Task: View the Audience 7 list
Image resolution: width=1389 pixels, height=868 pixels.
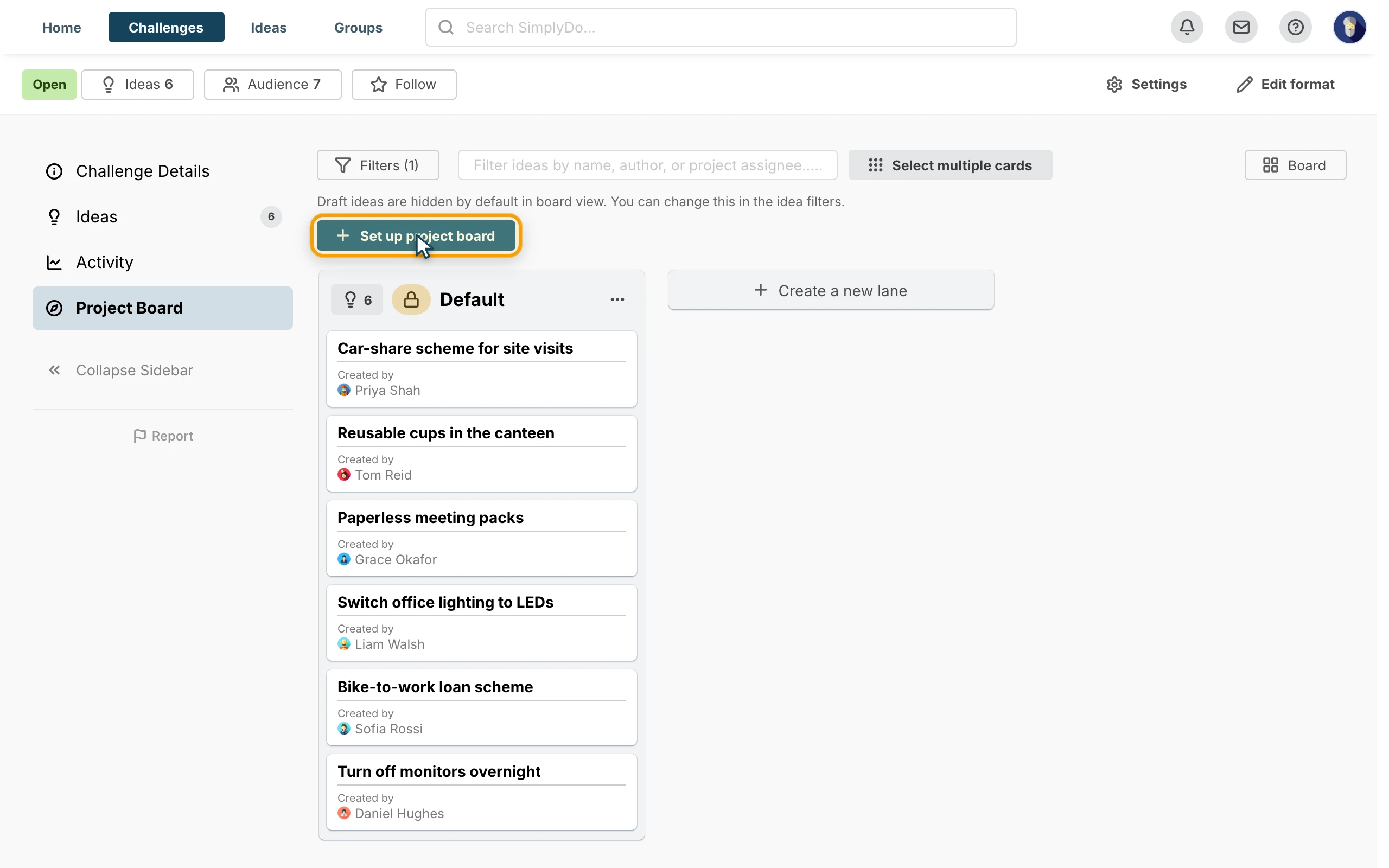Action: click(272, 85)
